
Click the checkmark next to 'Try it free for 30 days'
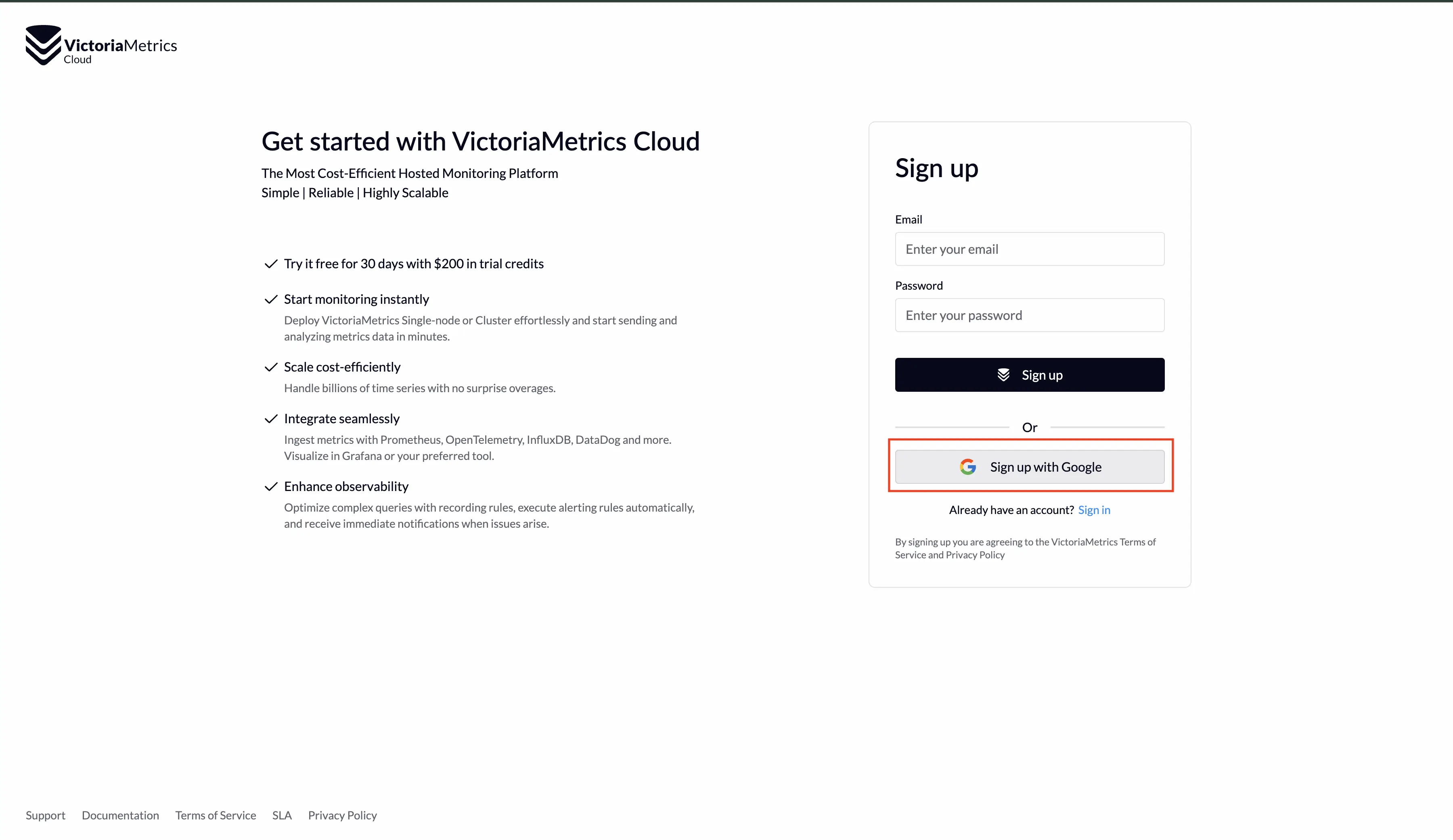(270, 263)
